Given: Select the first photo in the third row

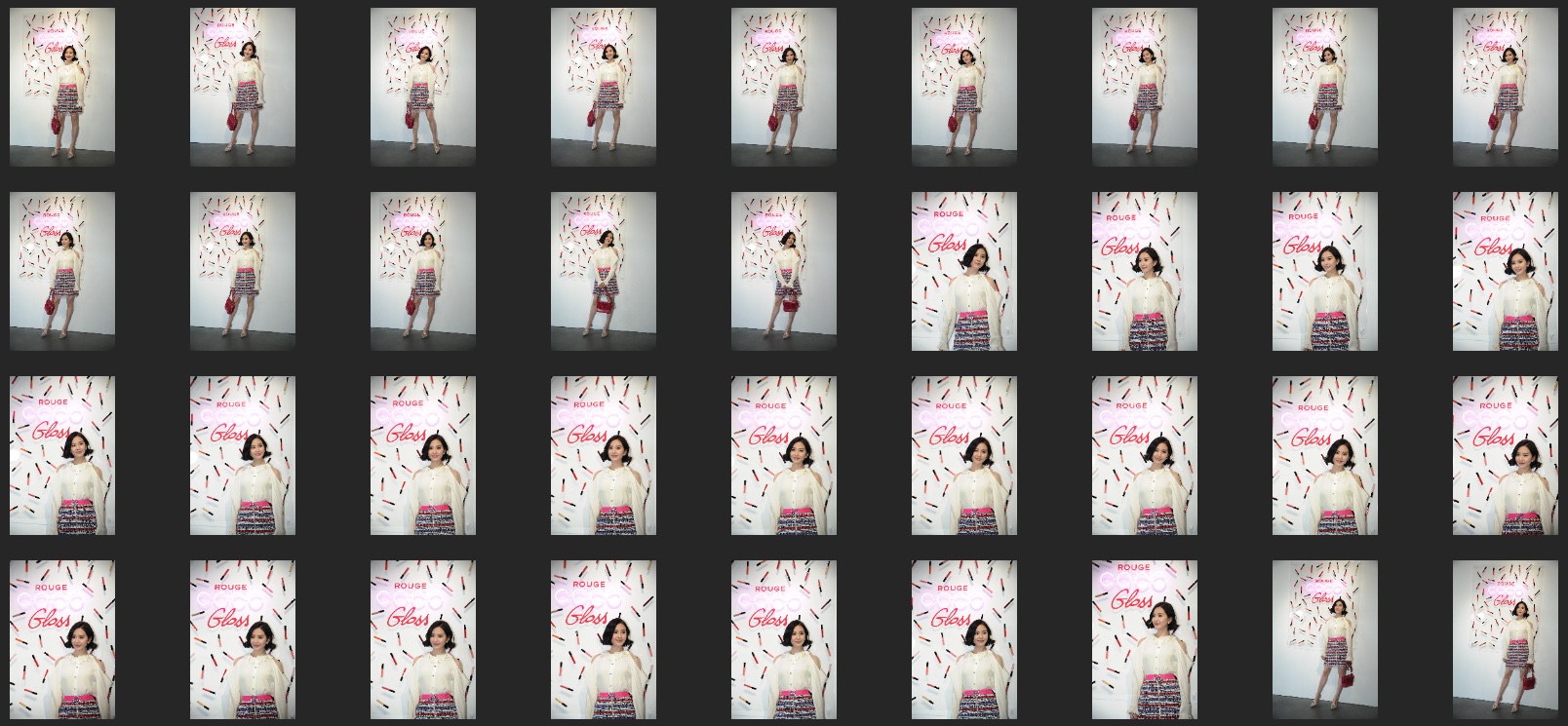Looking at the screenshot, I should [x=62, y=455].
